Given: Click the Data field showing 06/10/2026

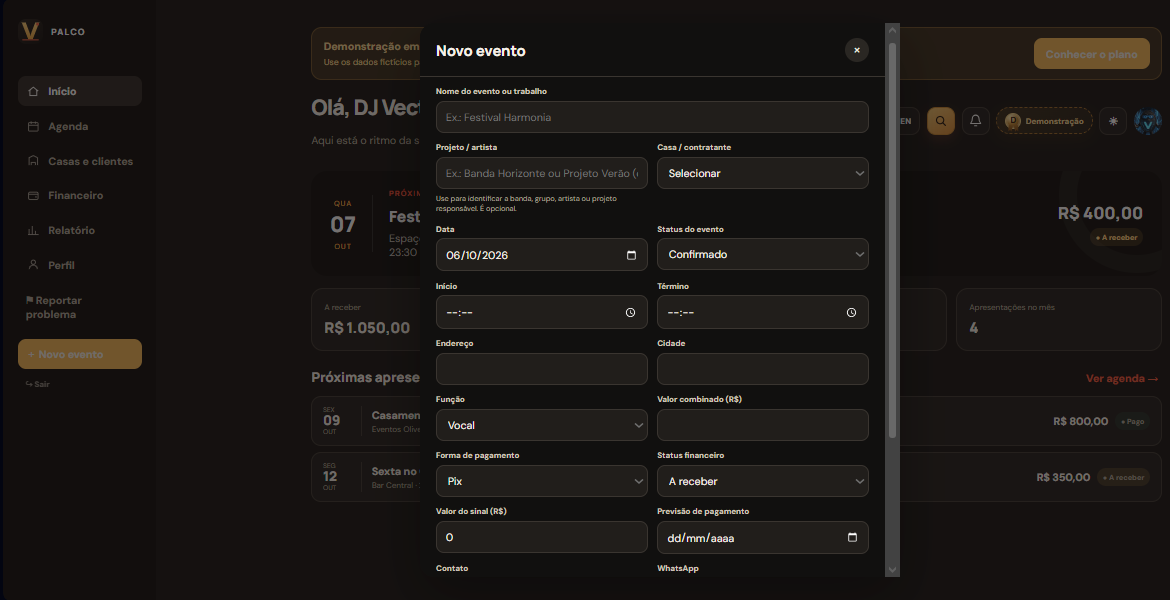Looking at the screenshot, I should point(542,254).
